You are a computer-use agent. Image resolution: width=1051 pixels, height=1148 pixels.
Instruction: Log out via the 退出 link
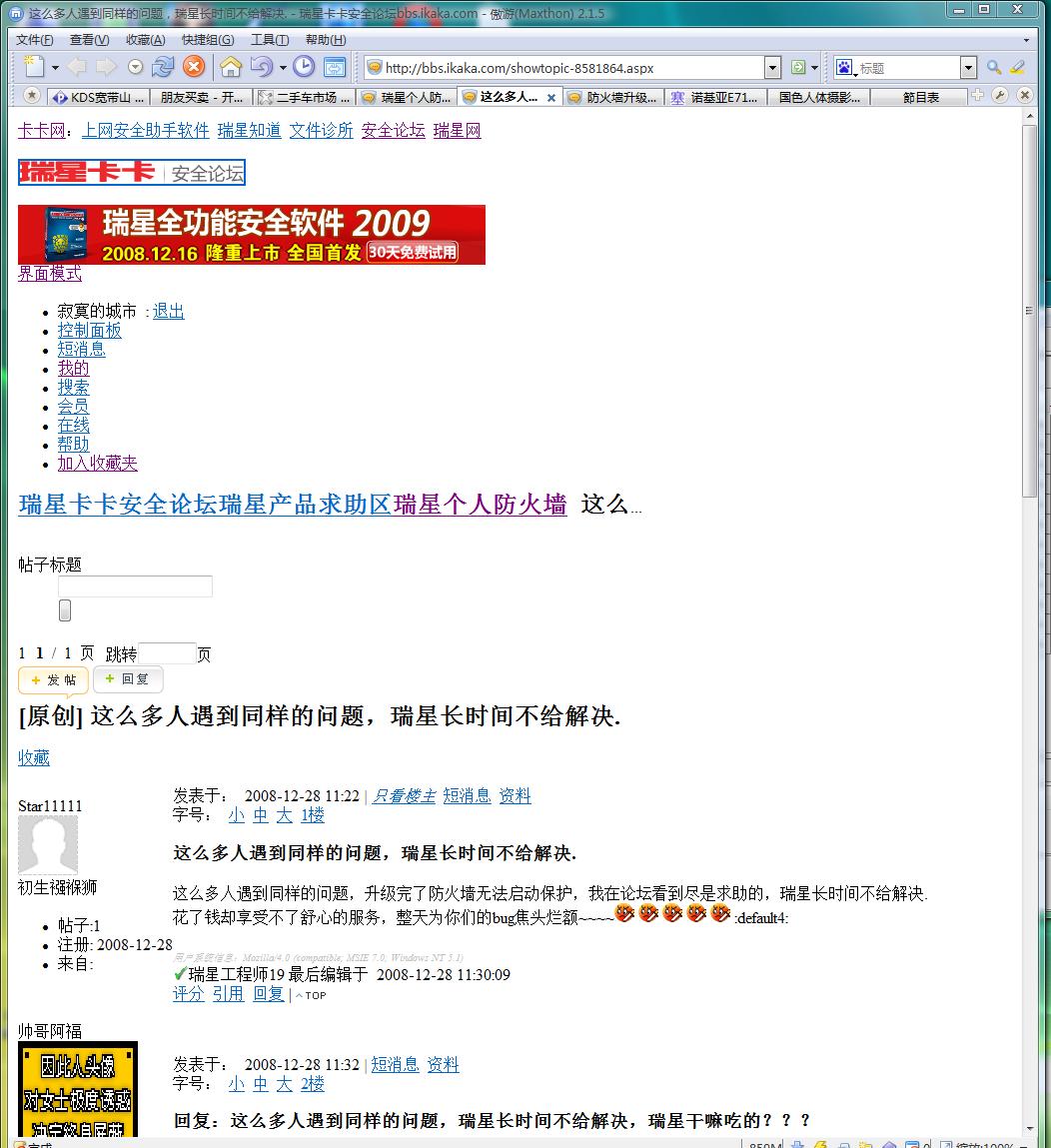(168, 311)
